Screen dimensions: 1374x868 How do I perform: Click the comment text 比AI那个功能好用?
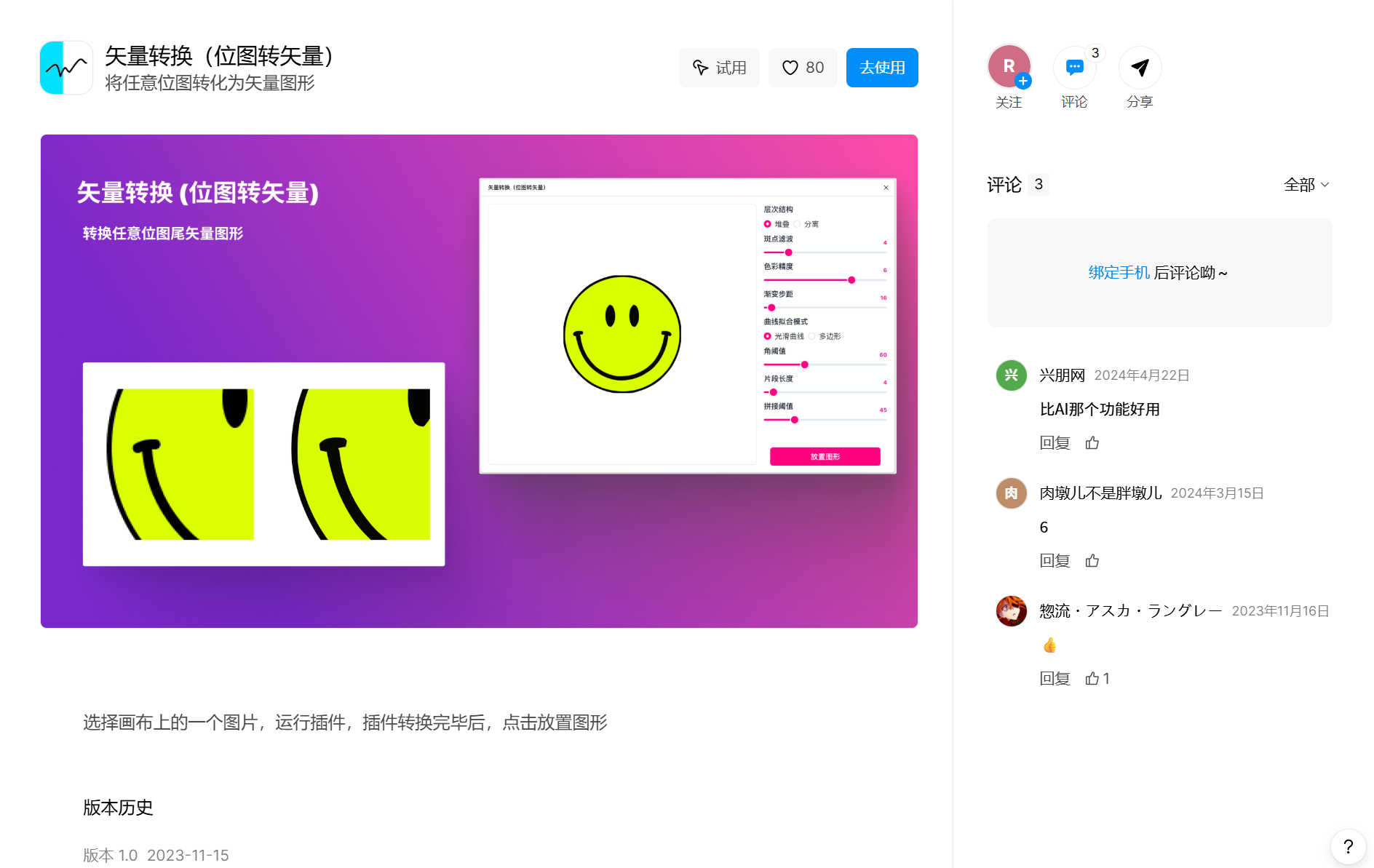tap(1100, 410)
